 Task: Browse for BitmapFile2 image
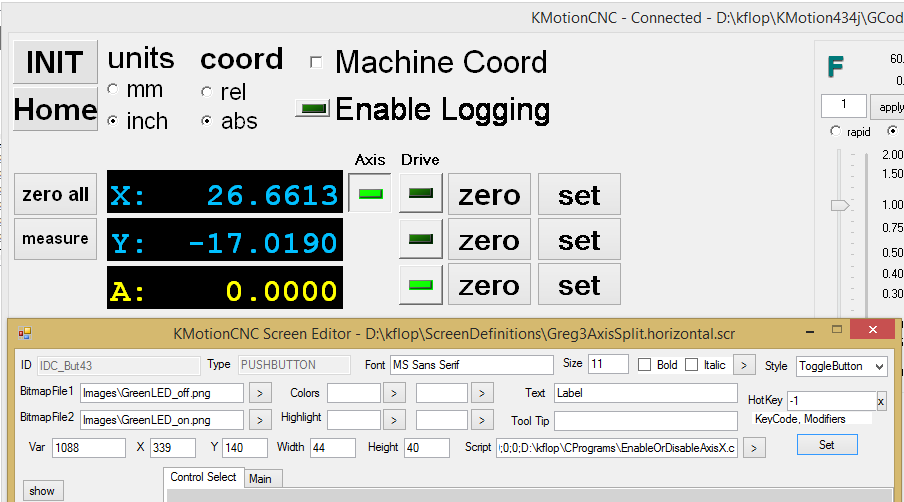259,420
